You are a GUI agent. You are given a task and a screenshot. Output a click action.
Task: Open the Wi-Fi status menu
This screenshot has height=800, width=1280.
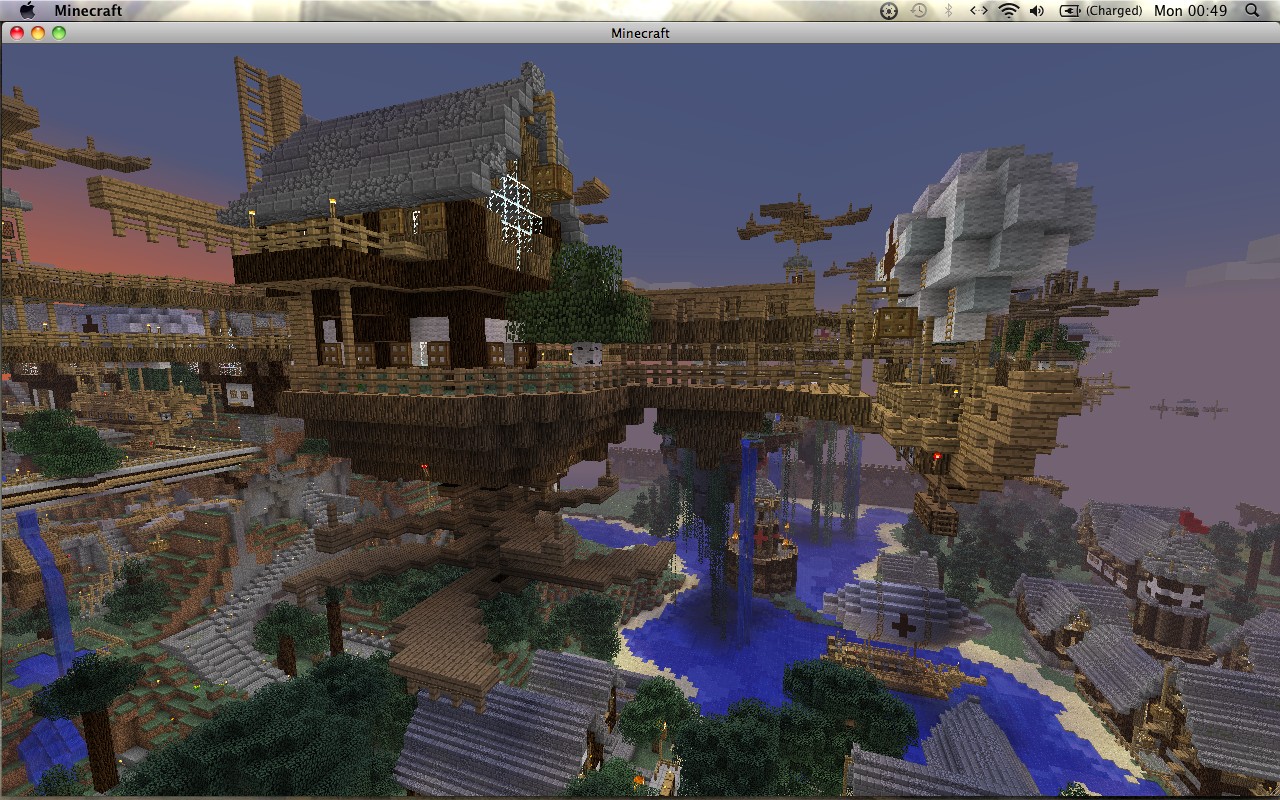coord(1009,11)
